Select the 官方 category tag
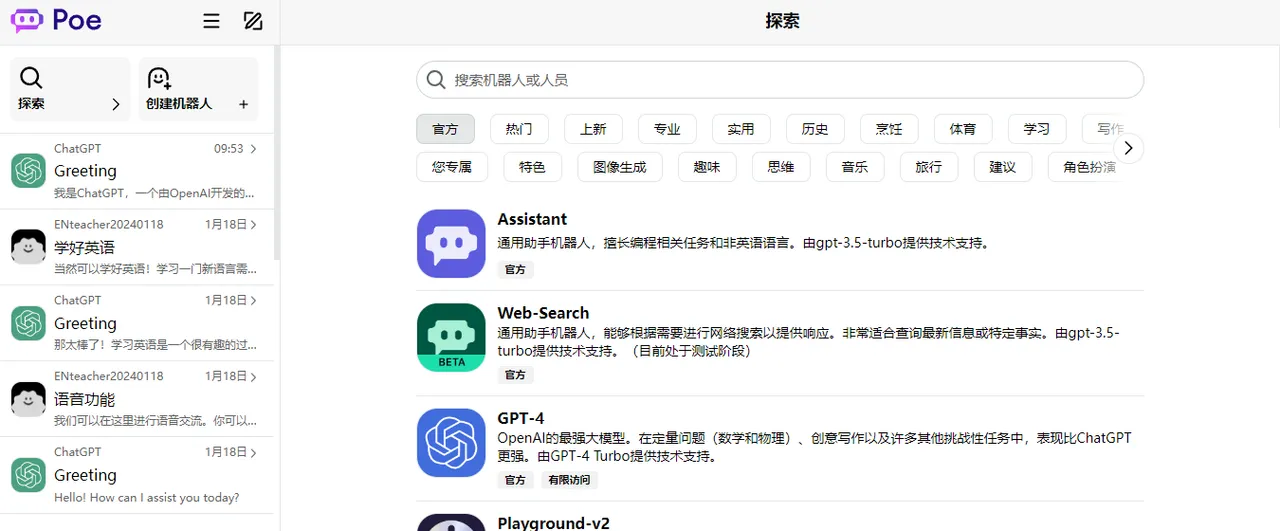This screenshot has height=531, width=1280. click(x=445, y=129)
